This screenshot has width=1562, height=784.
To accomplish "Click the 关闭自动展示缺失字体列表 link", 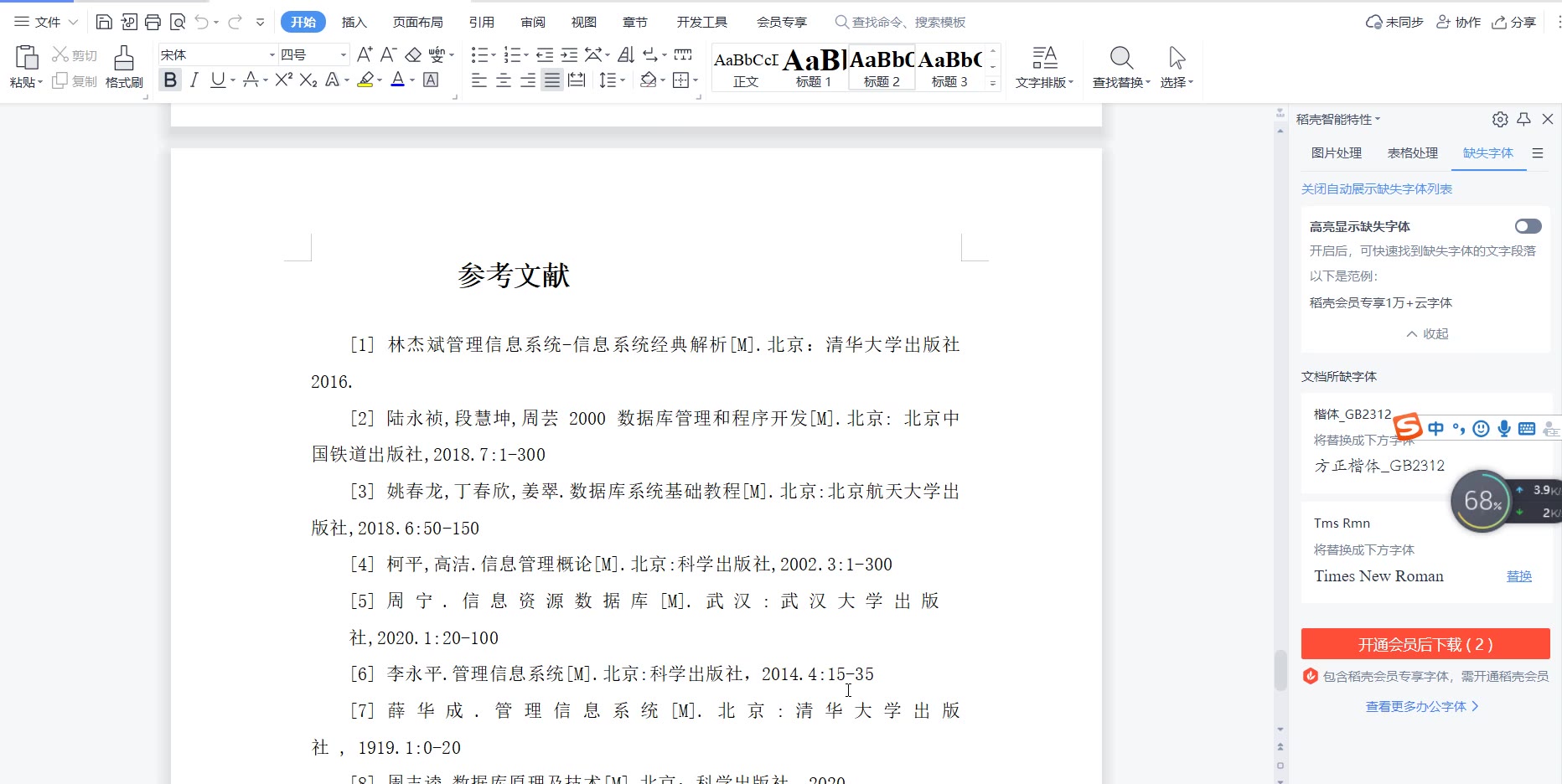I will (1376, 189).
